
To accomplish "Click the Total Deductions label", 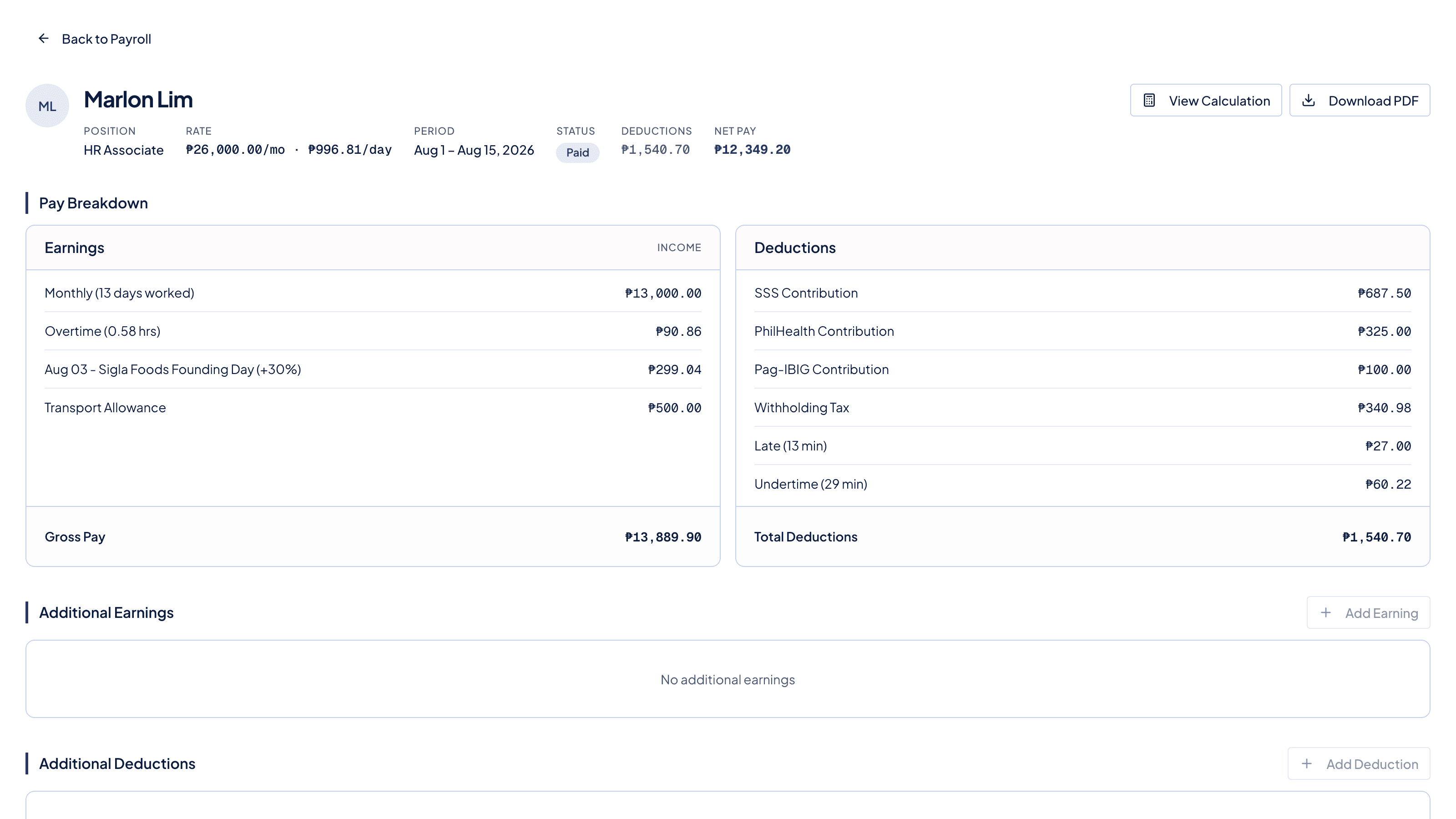I will pos(805,537).
